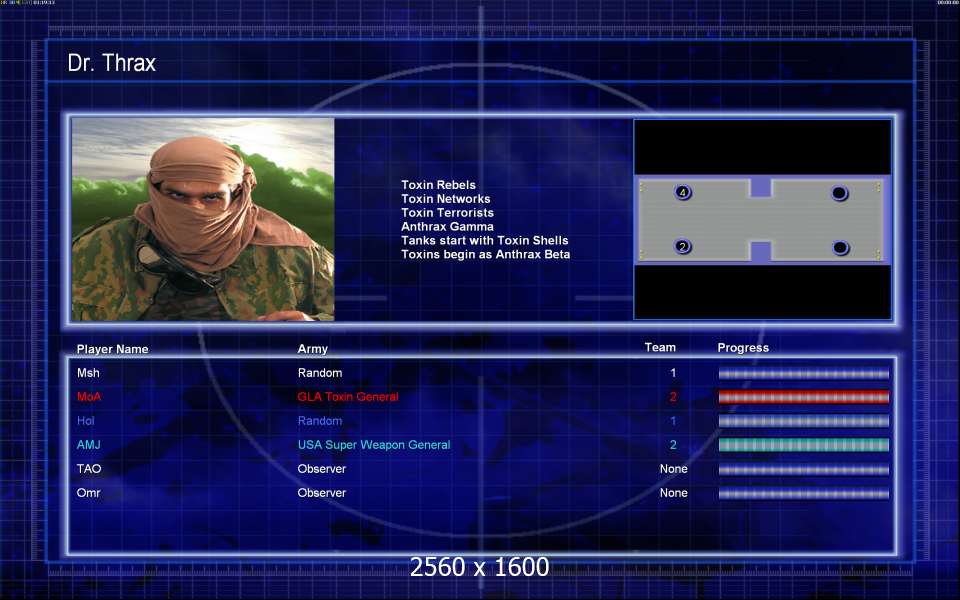Image resolution: width=960 pixels, height=600 pixels.
Task: Click the "Toxin Terrorists" ability line
Action: point(448,212)
